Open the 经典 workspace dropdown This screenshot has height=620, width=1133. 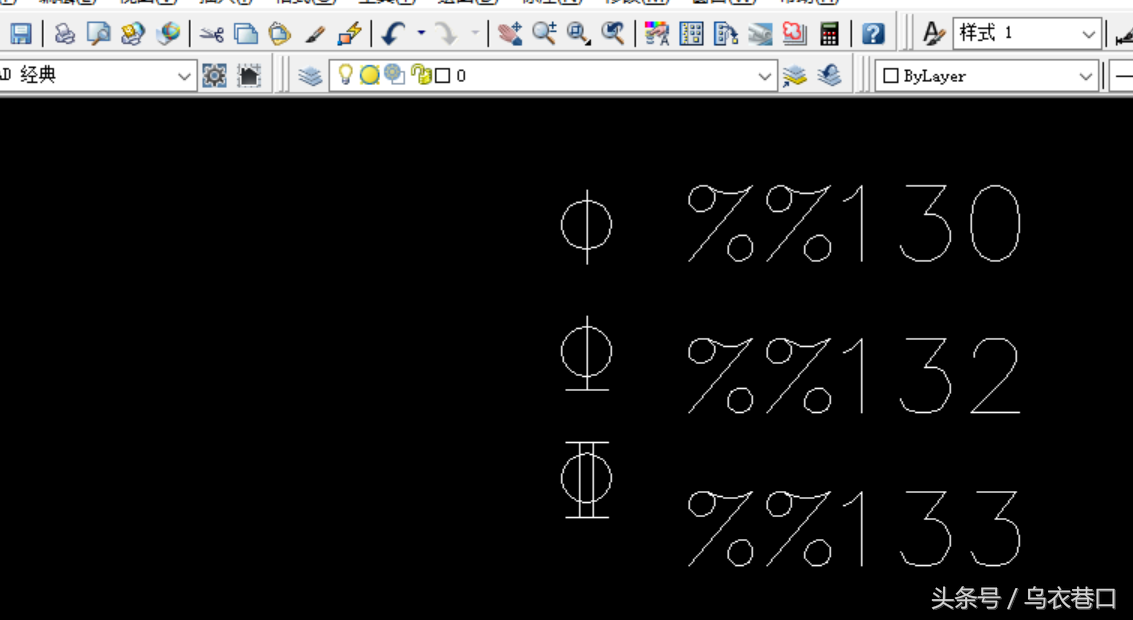point(98,75)
